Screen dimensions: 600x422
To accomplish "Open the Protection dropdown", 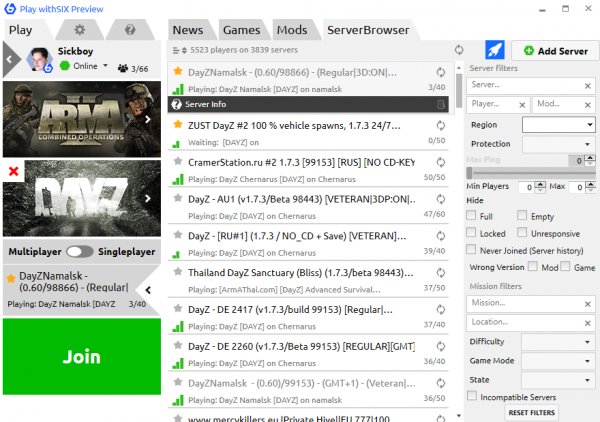I will 559,144.
